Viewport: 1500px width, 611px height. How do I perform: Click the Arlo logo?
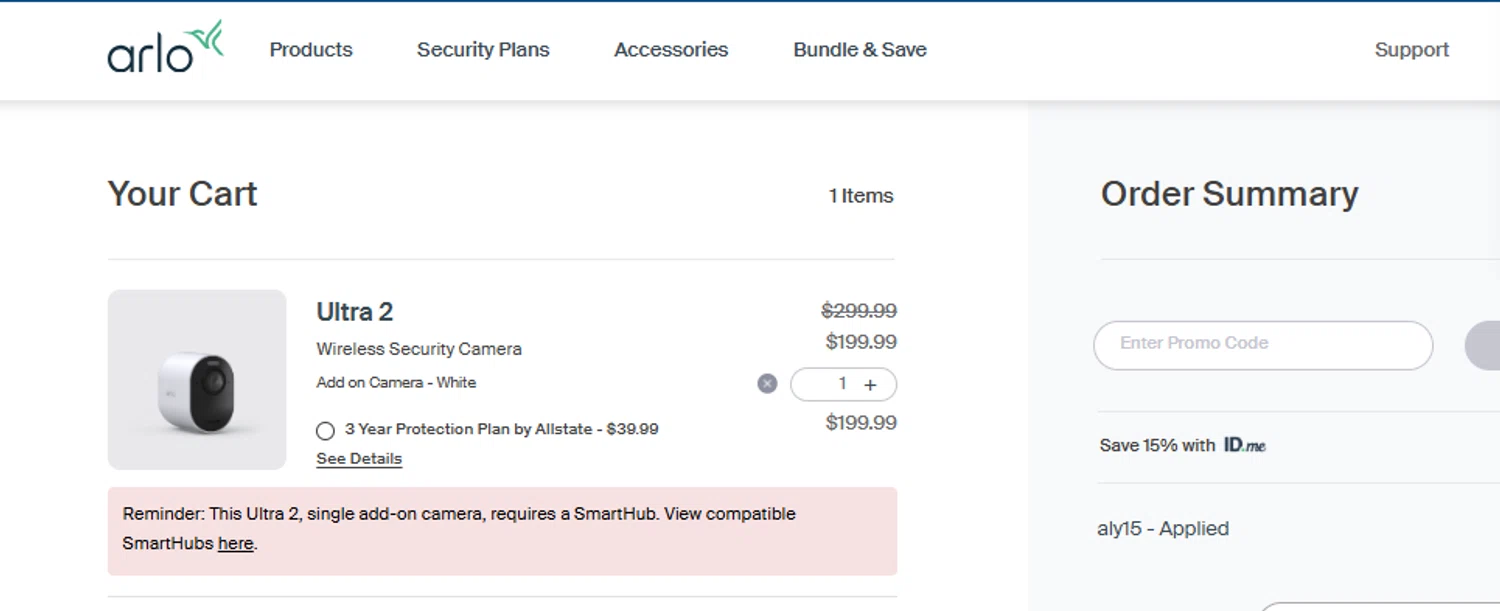165,48
